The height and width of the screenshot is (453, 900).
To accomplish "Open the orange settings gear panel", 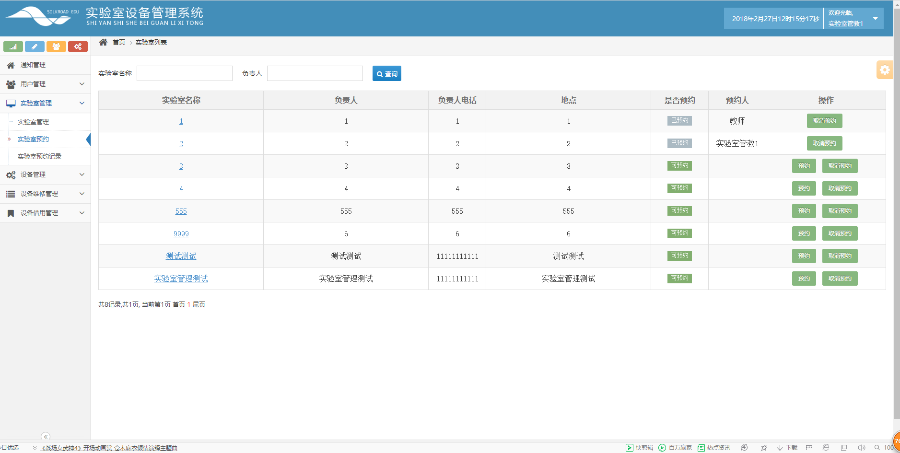I will (884, 69).
